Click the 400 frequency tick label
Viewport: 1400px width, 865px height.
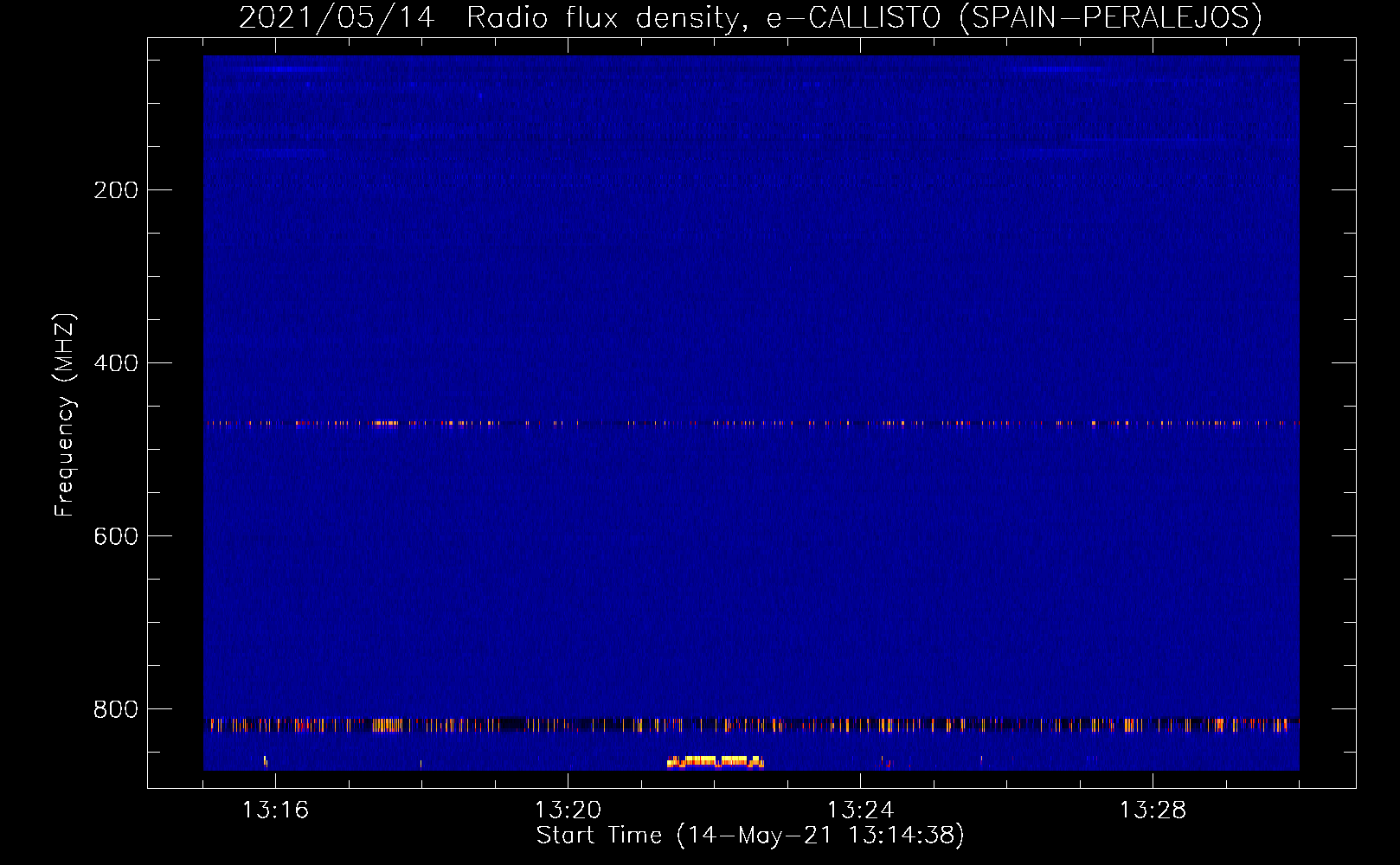116,362
